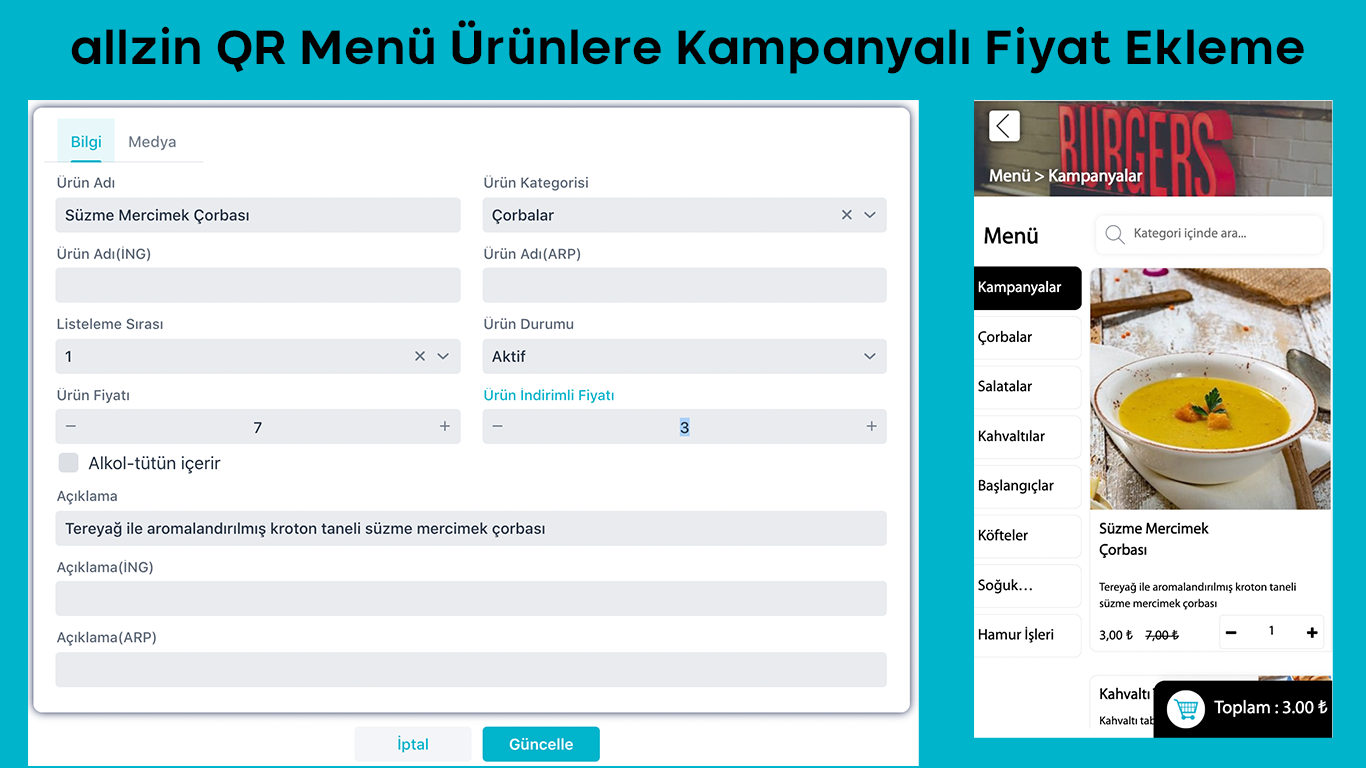Reduce soup quantity with minus in preview
Image resolution: width=1366 pixels, height=768 pixels.
click(x=1231, y=633)
